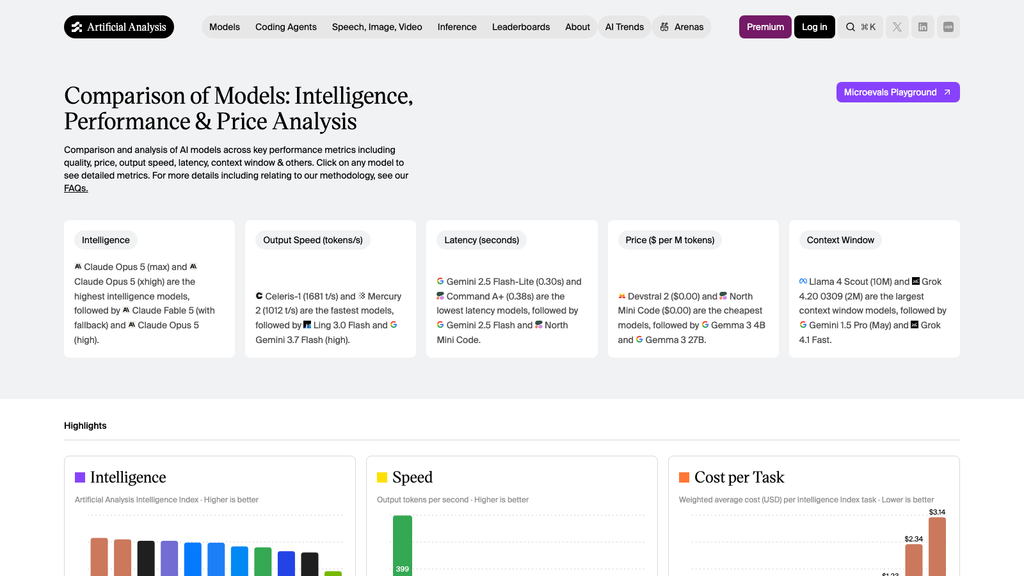Open the About menu
1024x576 pixels.
click(x=577, y=27)
